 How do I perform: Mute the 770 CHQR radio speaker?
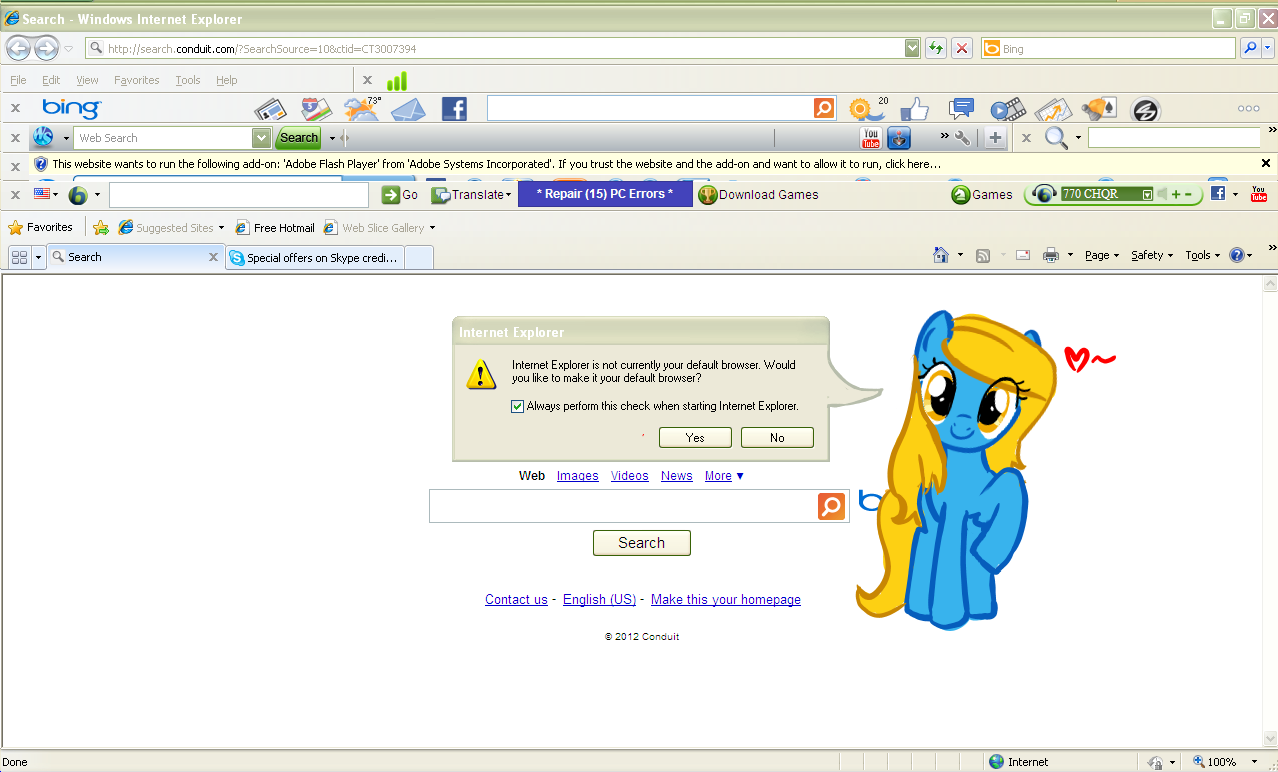point(1163,194)
